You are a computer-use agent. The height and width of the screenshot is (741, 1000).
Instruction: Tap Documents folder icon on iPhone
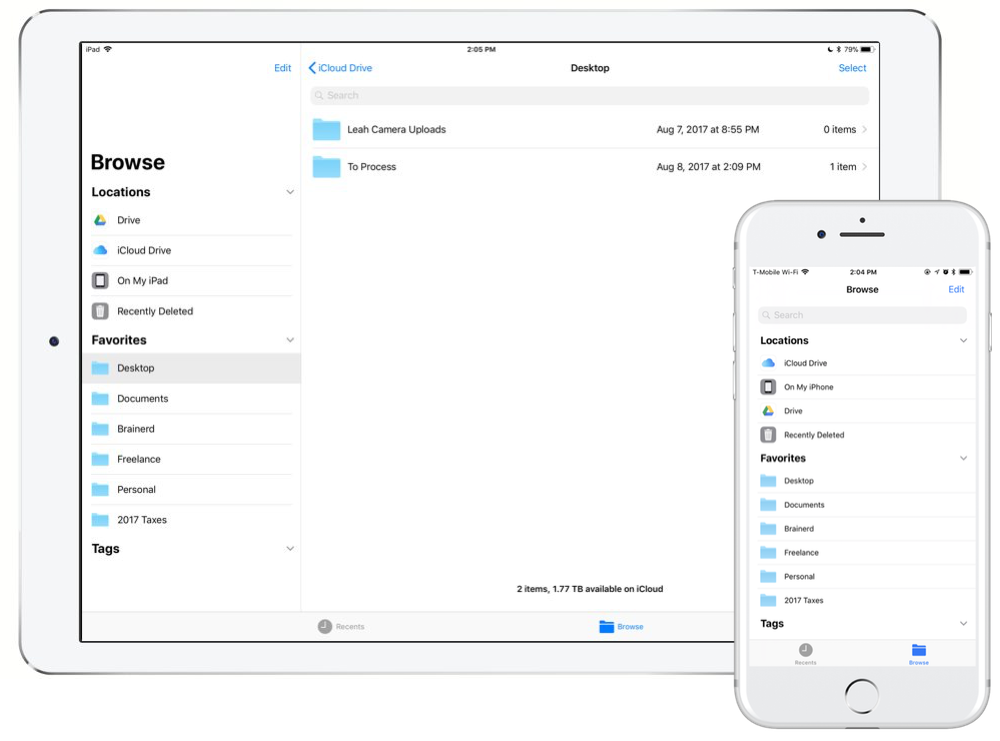click(768, 505)
